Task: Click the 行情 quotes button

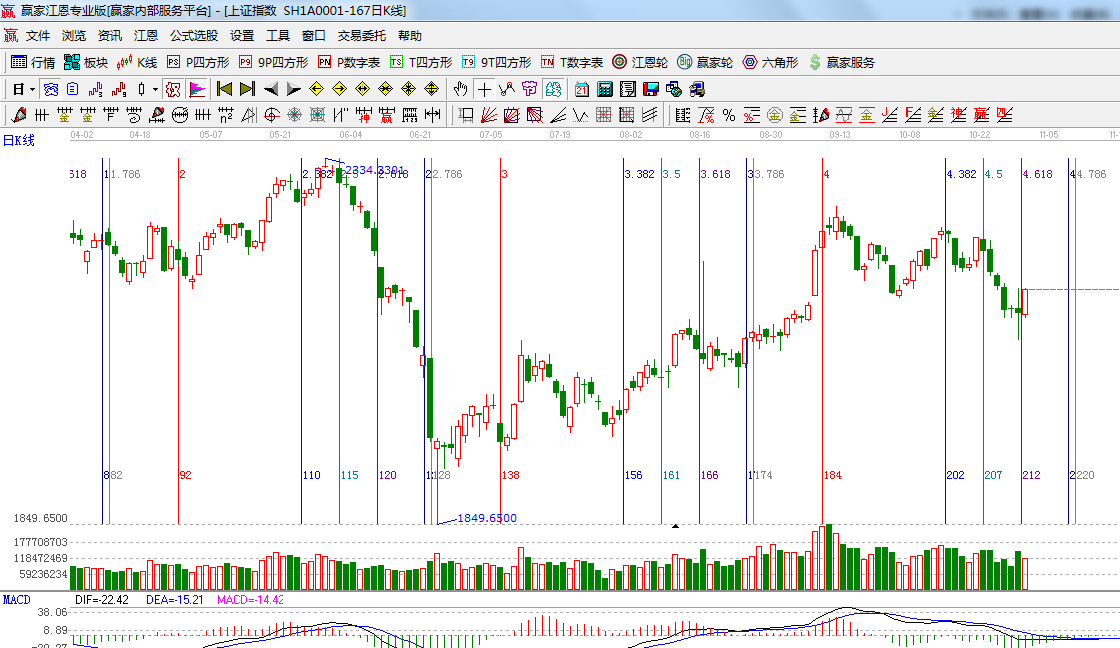Action: click(x=33, y=62)
